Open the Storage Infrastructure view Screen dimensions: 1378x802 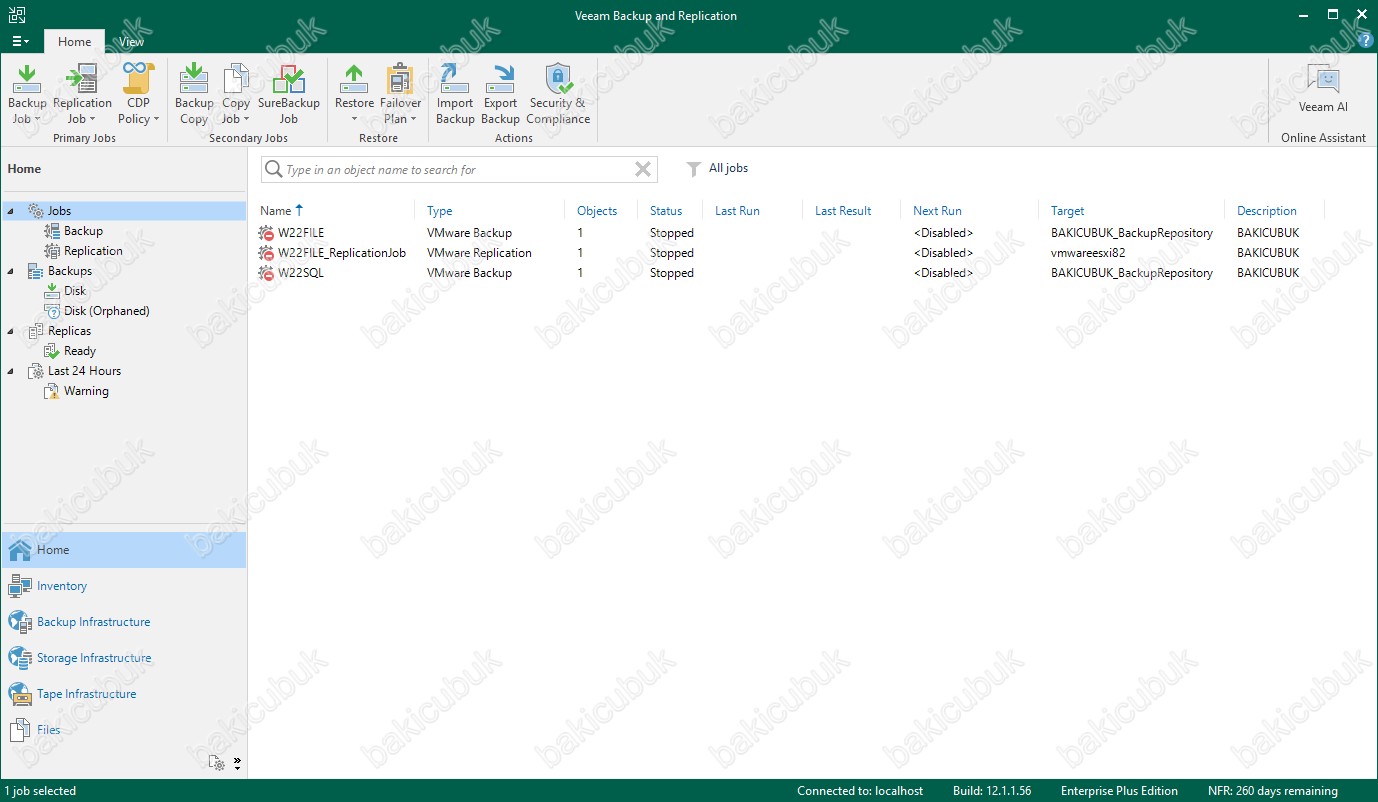[94, 658]
